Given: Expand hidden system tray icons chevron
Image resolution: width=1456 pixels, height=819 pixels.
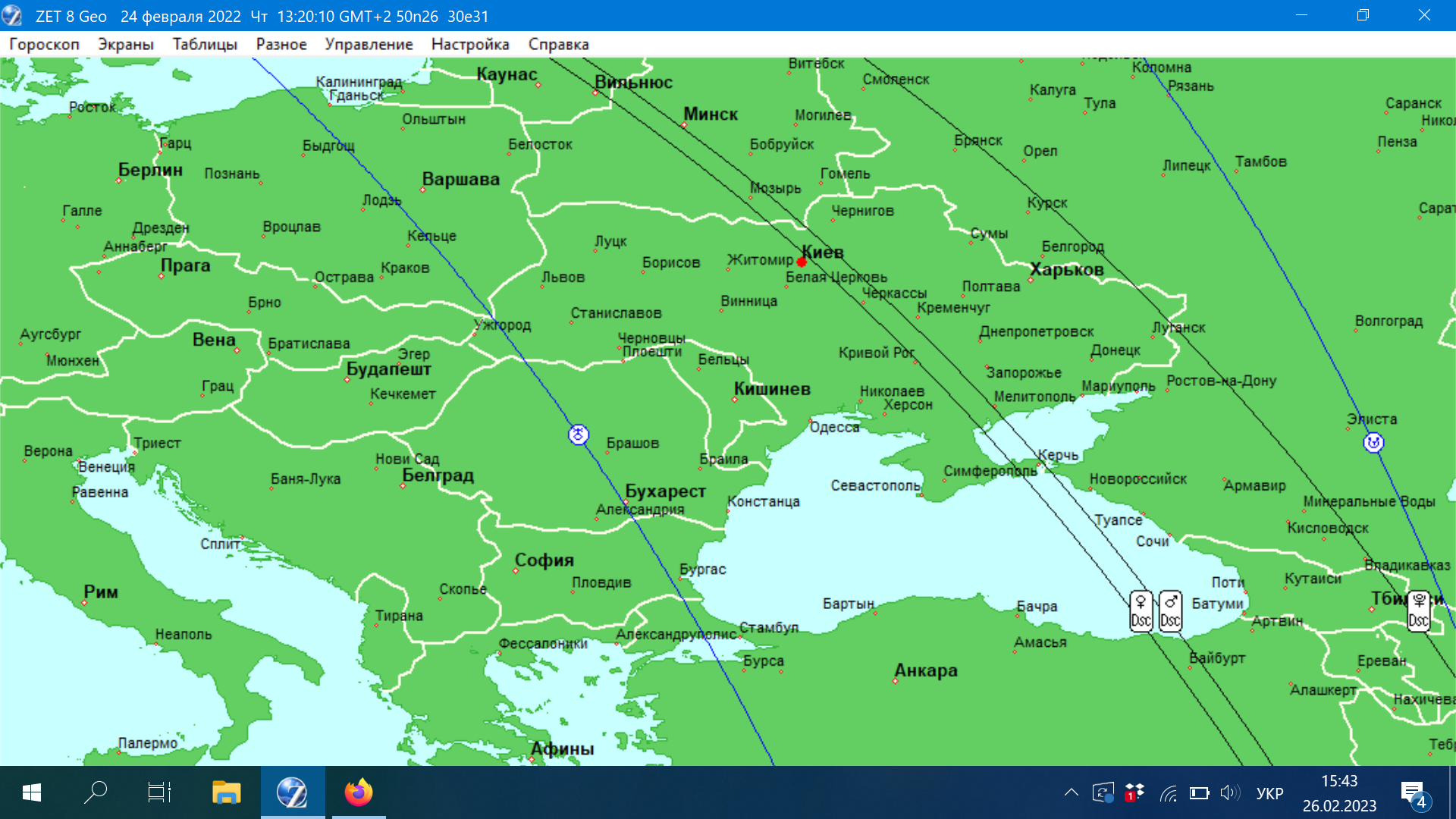Looking at the screenshot, I should [x=1071, y=793].
